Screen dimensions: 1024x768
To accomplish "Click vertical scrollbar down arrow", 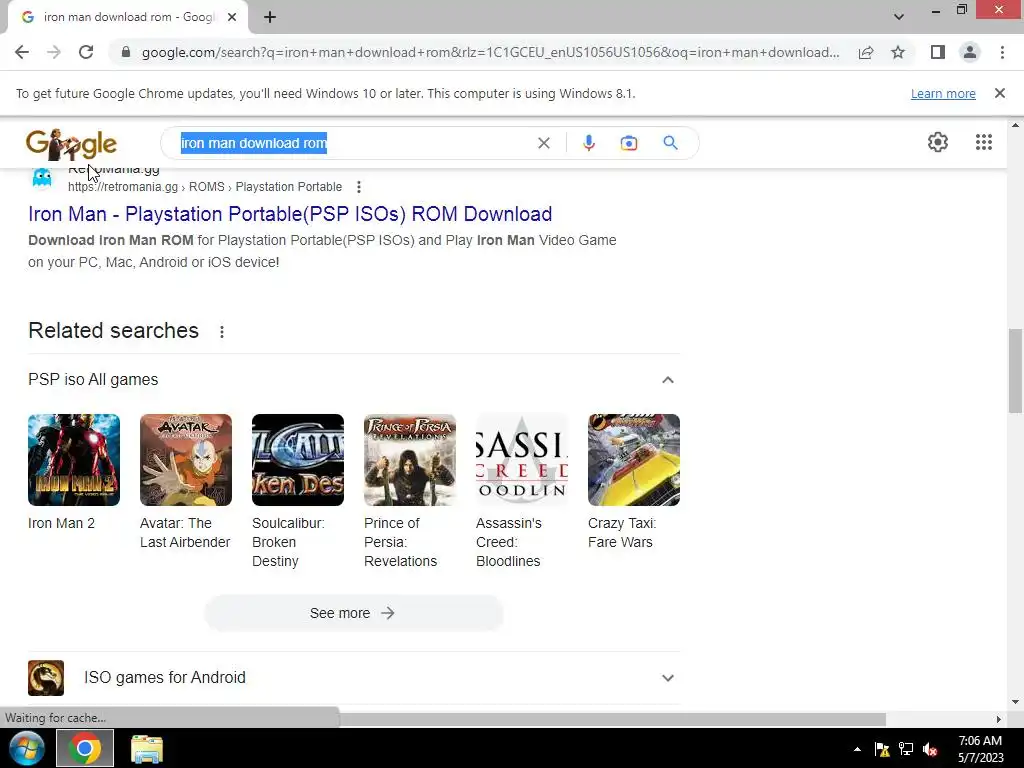I will click(1015, 702).
